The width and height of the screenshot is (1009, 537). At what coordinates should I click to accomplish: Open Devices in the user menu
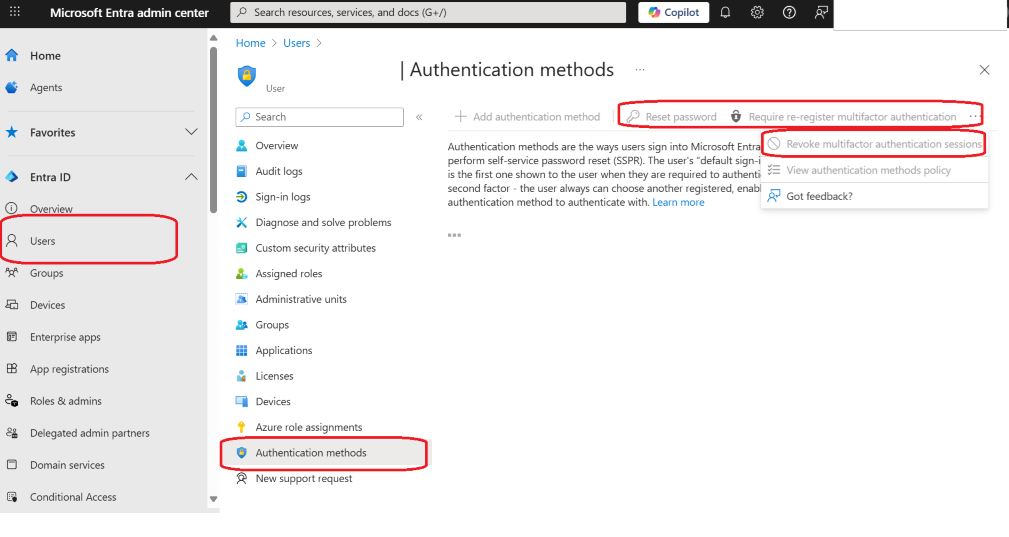click(x=273, y=401)
